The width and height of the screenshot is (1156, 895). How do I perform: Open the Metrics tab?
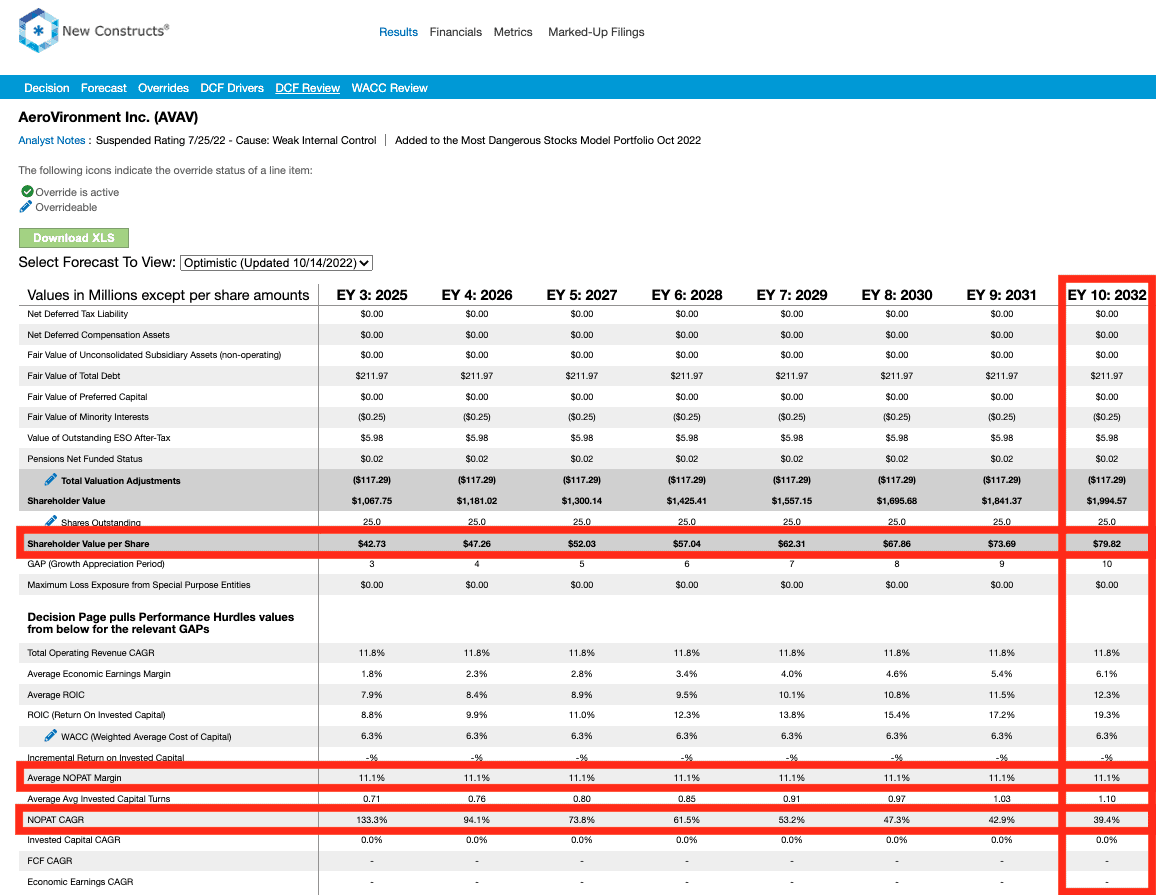[513, 32]
